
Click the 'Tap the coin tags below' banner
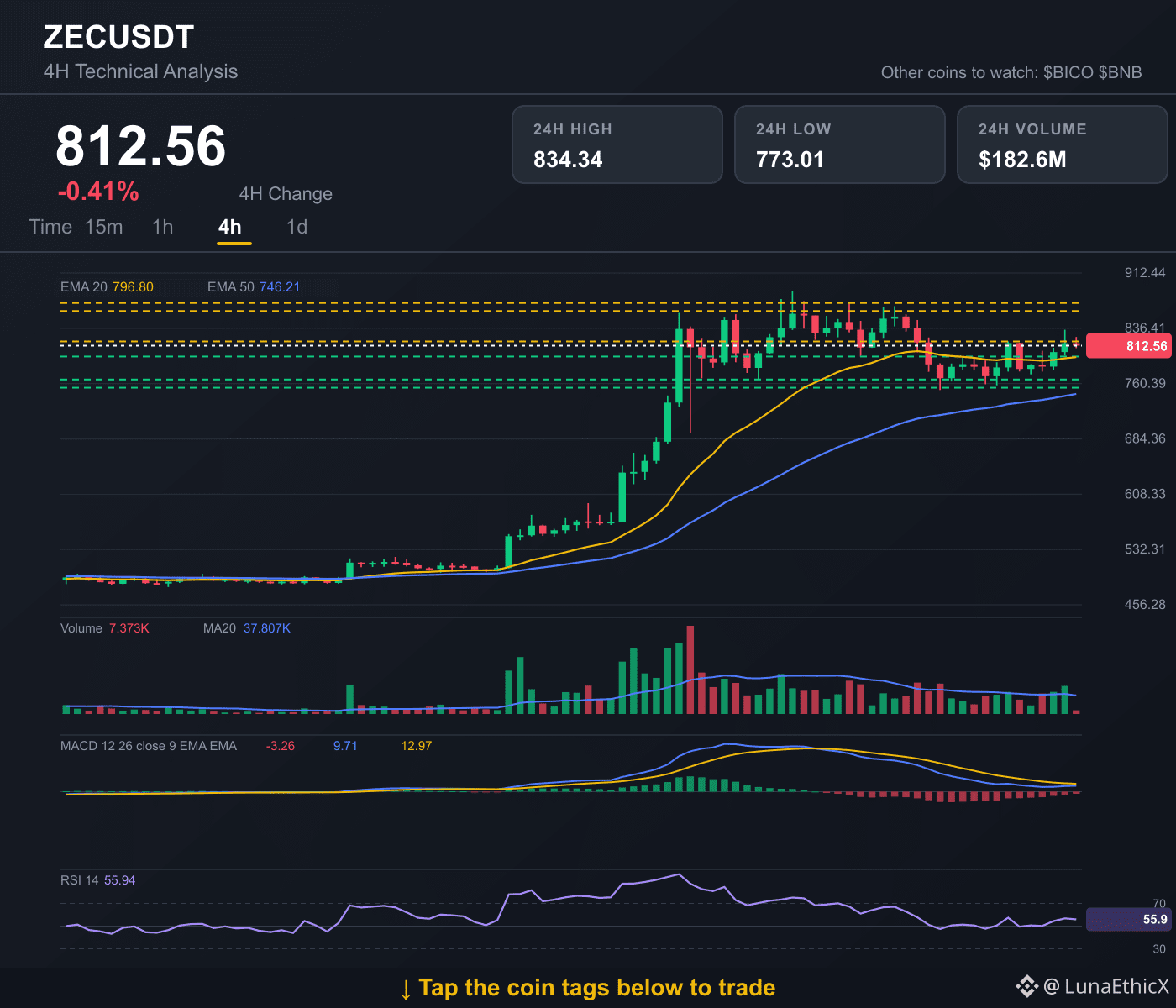coord(587,988)
